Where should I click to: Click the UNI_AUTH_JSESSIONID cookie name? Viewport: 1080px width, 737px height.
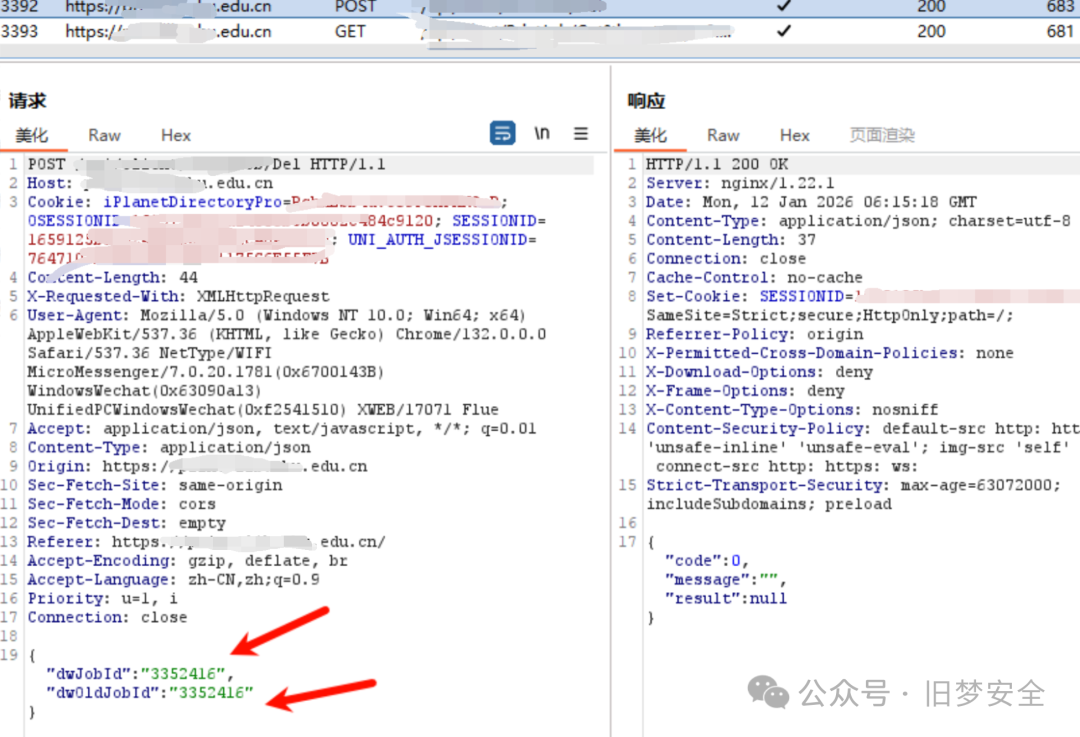(437, 240)
